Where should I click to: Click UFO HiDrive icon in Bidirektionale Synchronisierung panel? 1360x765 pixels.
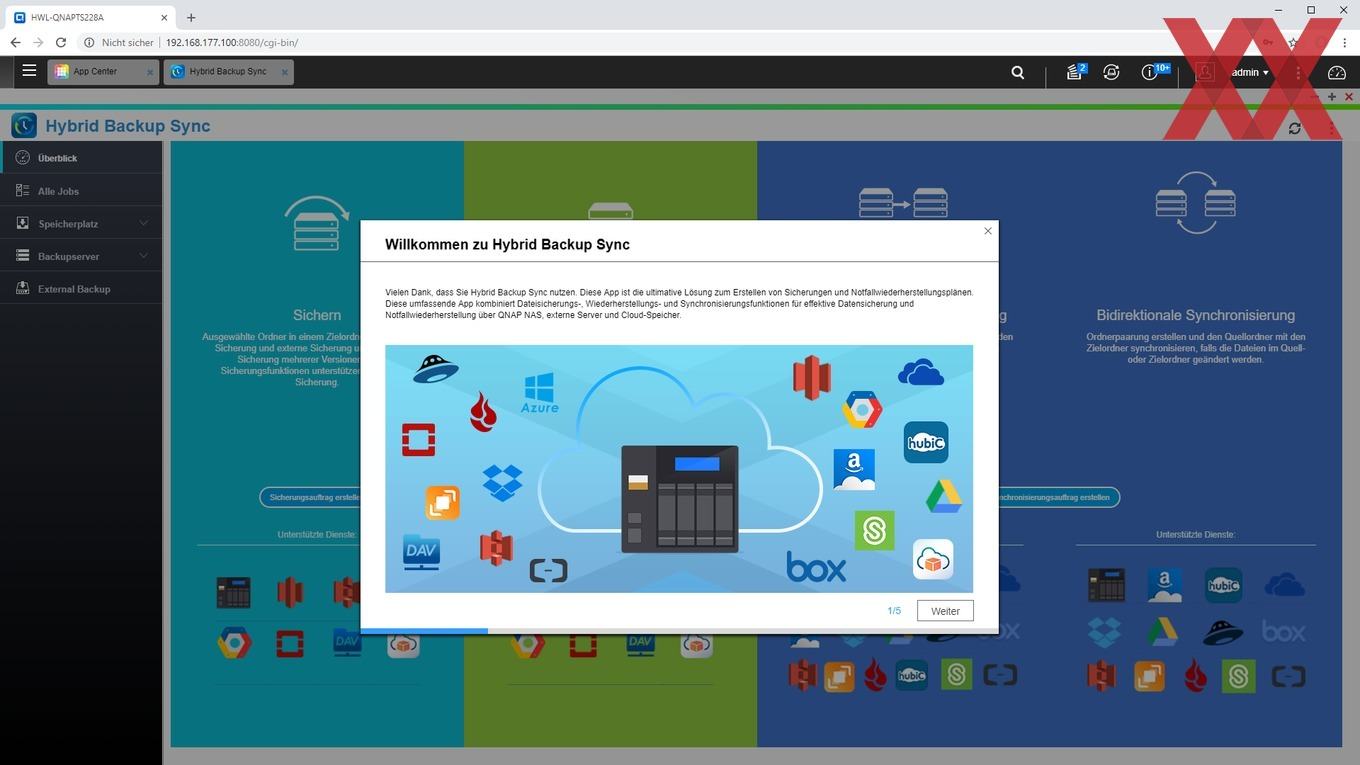point(1223,631)
